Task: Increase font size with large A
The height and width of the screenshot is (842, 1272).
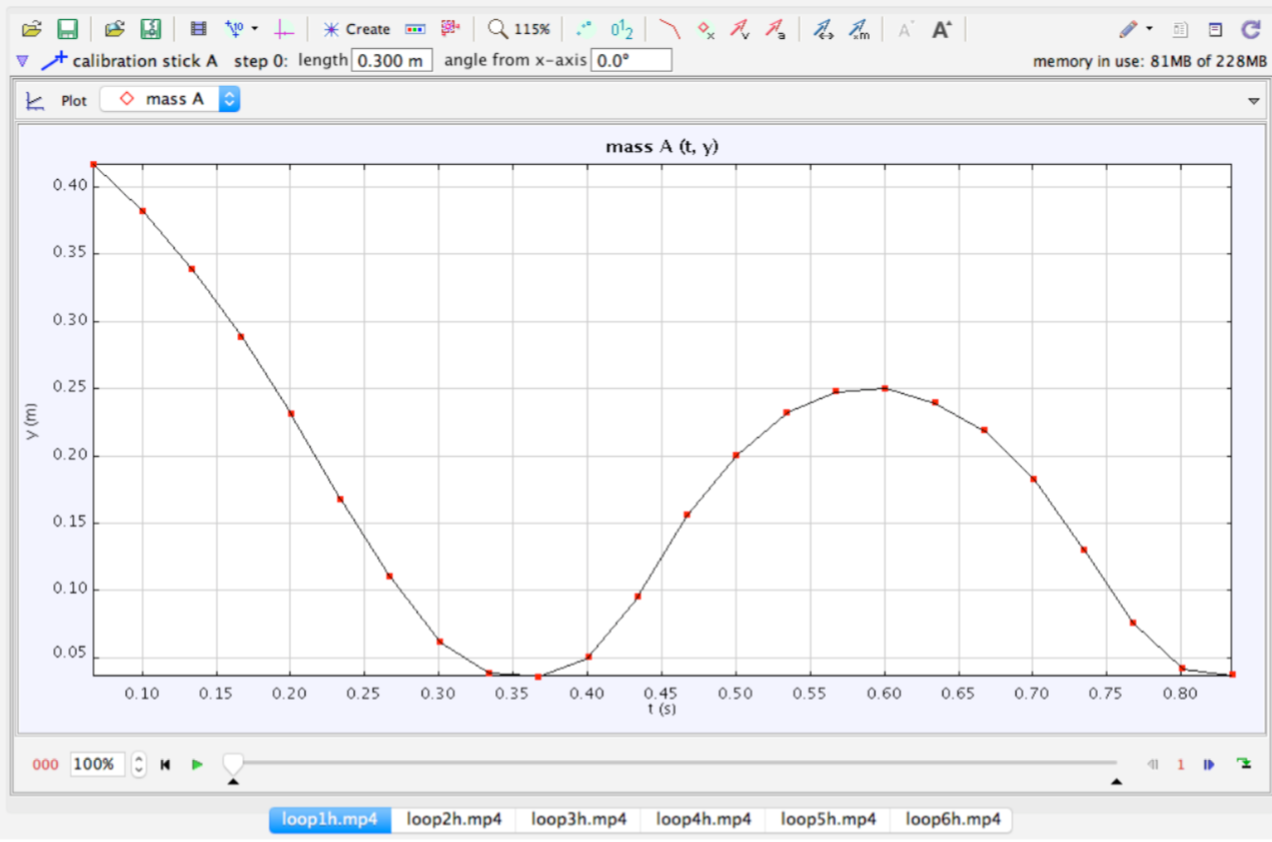Action: coord(941,29)
